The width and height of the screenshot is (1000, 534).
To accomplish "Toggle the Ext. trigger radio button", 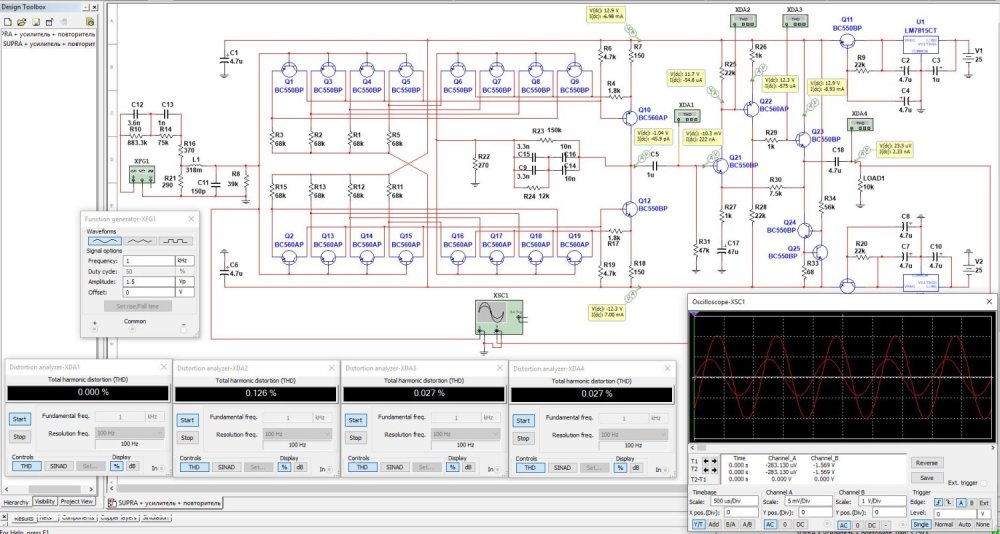I will click(983, 483).
